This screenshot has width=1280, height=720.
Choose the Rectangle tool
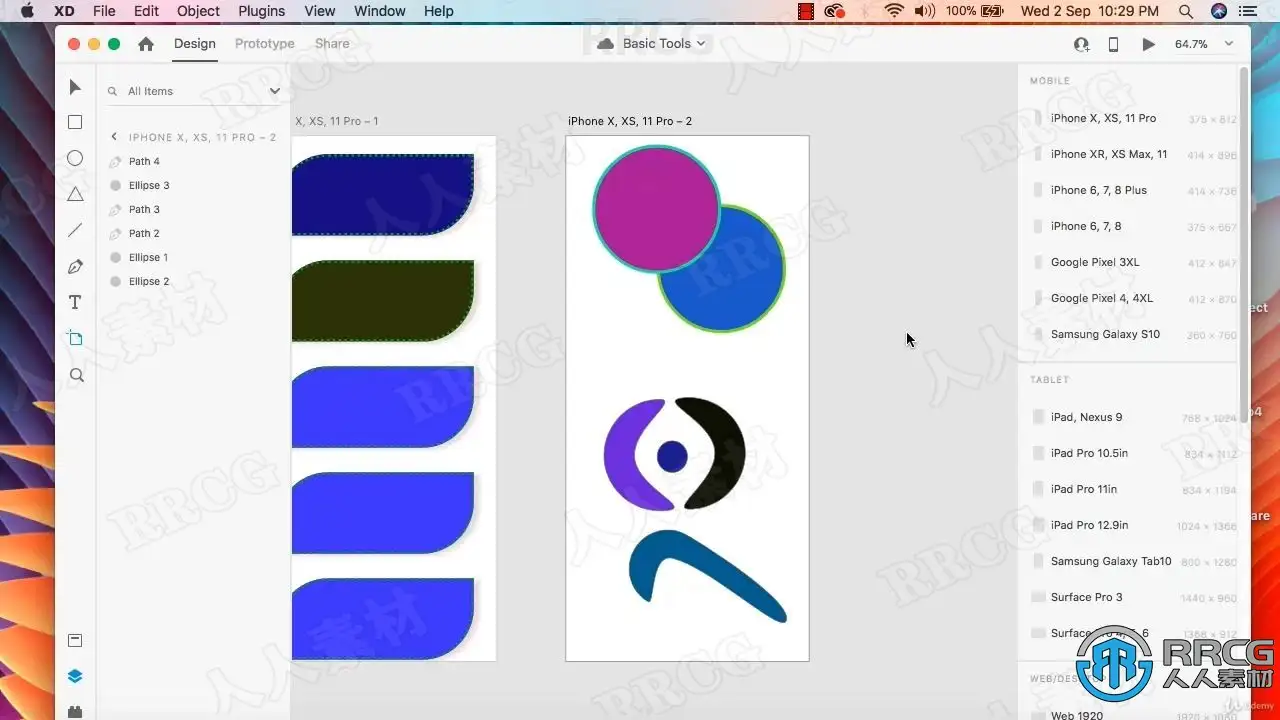point(75,122)
